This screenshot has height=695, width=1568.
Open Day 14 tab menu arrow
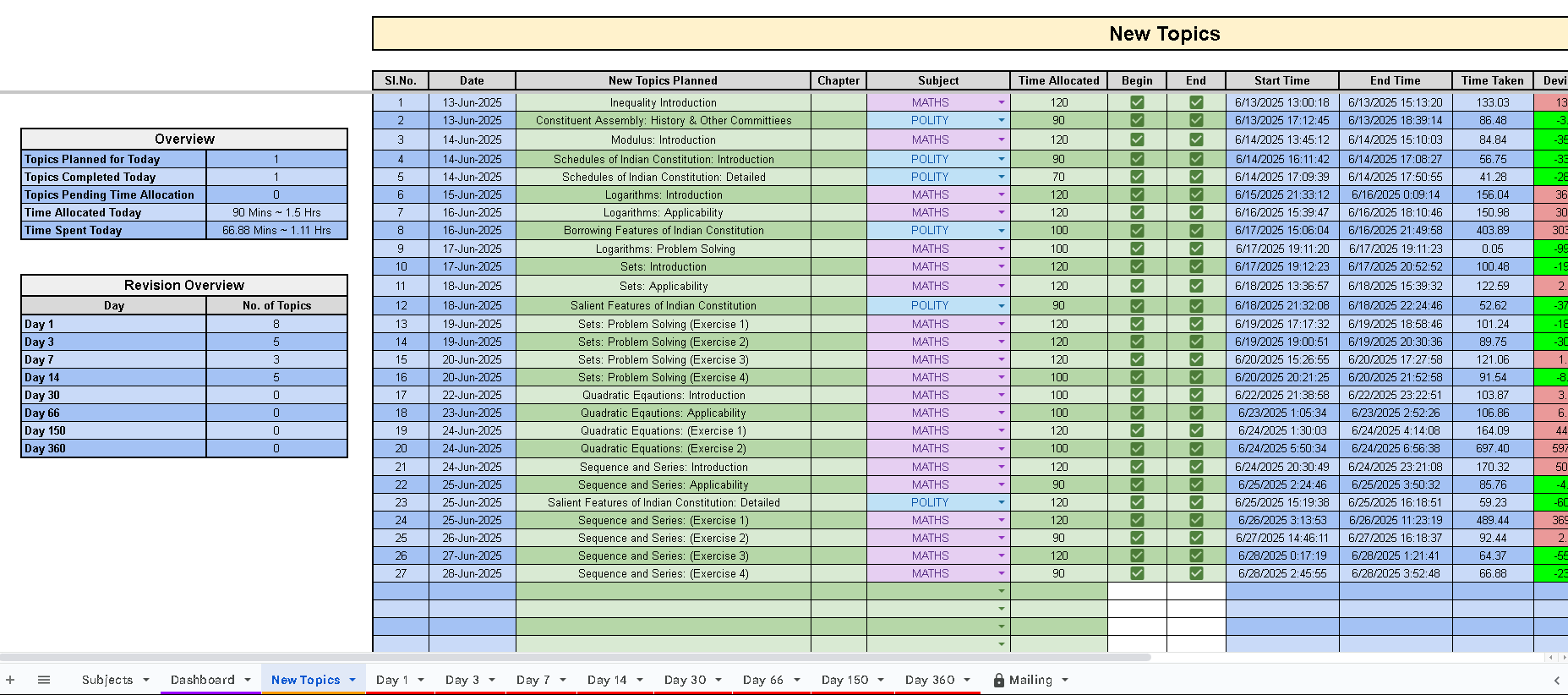[640, 680]
